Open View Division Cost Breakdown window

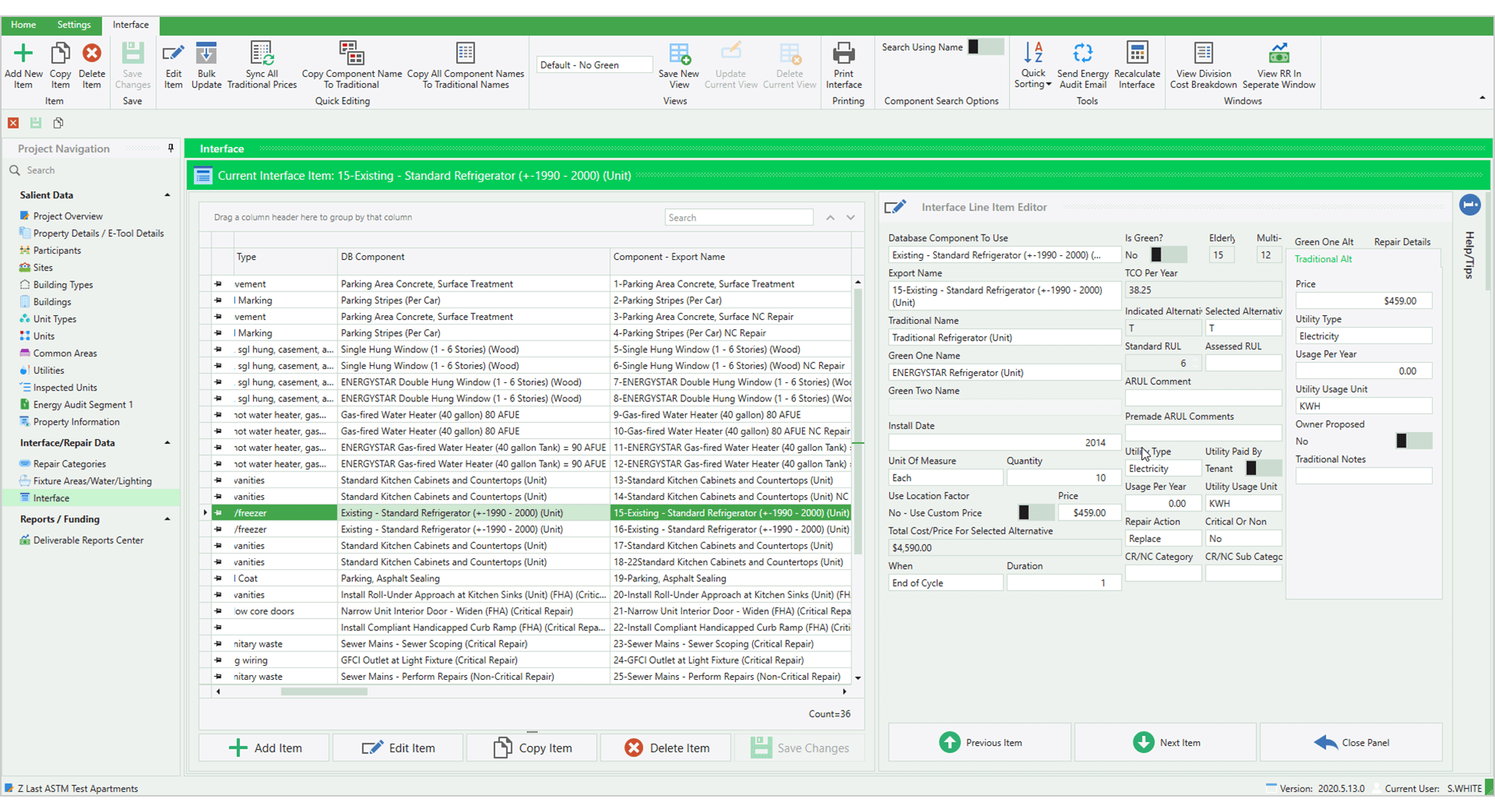point(1203,65)
